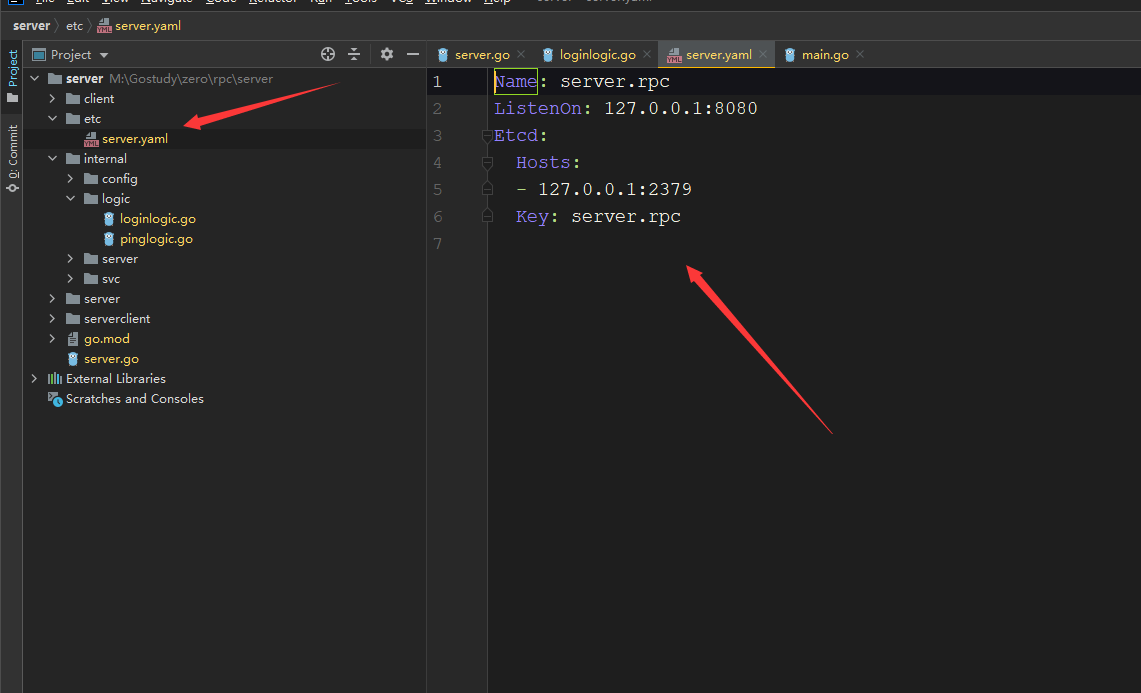Click the YML icon on the server.yaml tab
1141x693 pixels.
[674, 55]
